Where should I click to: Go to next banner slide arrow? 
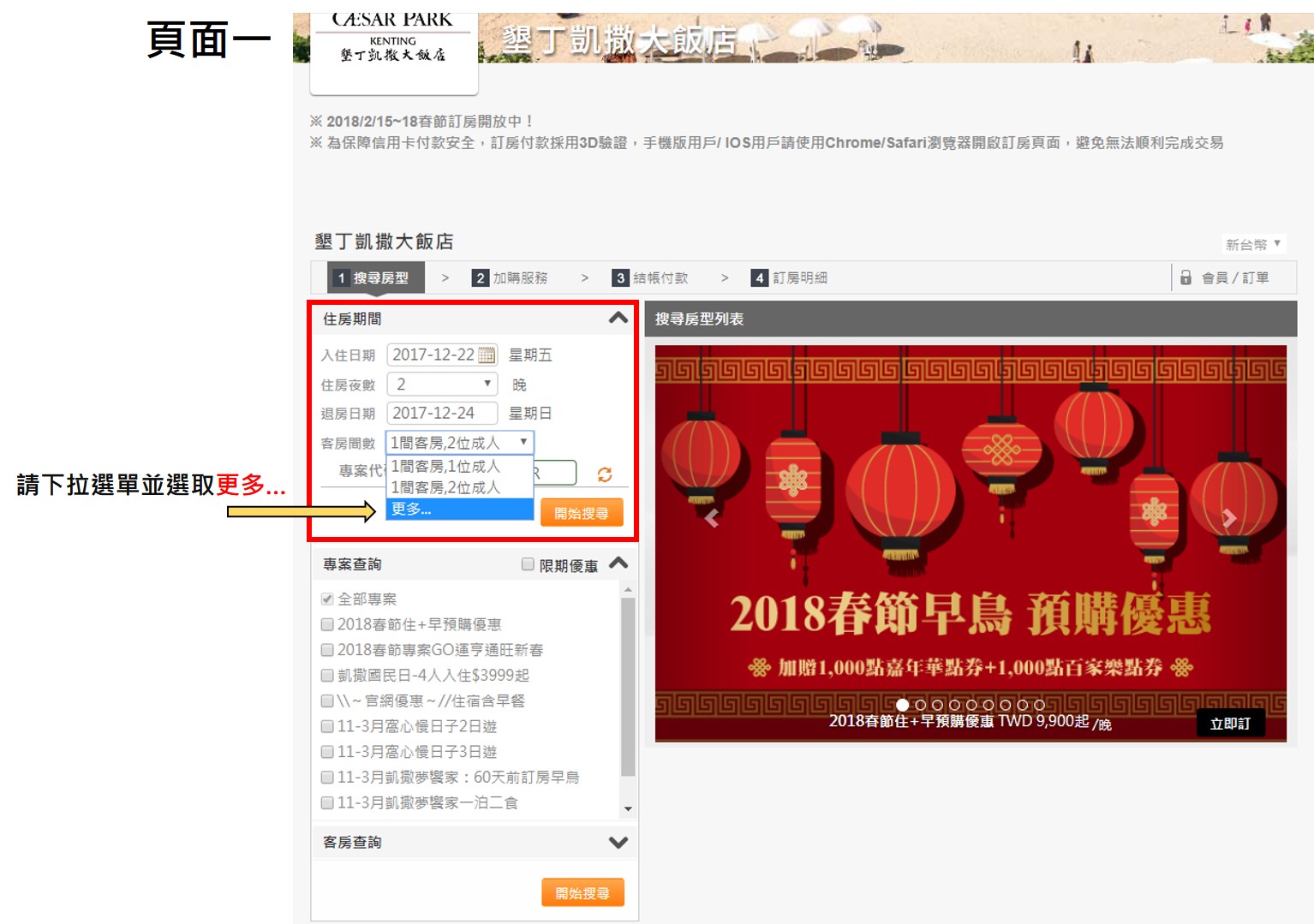[x=1229, y=518]
